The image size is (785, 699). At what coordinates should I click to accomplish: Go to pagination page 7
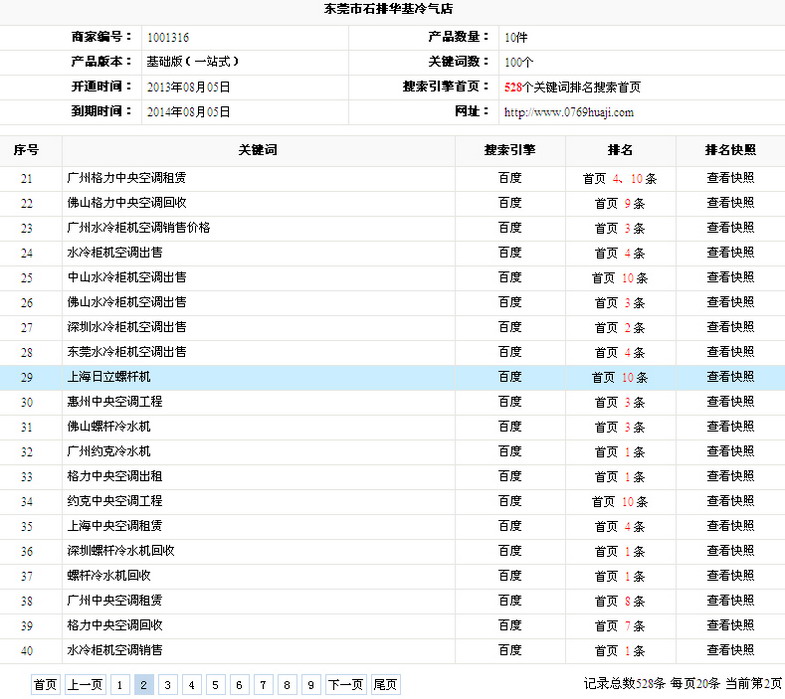click(x=263, y=684)
